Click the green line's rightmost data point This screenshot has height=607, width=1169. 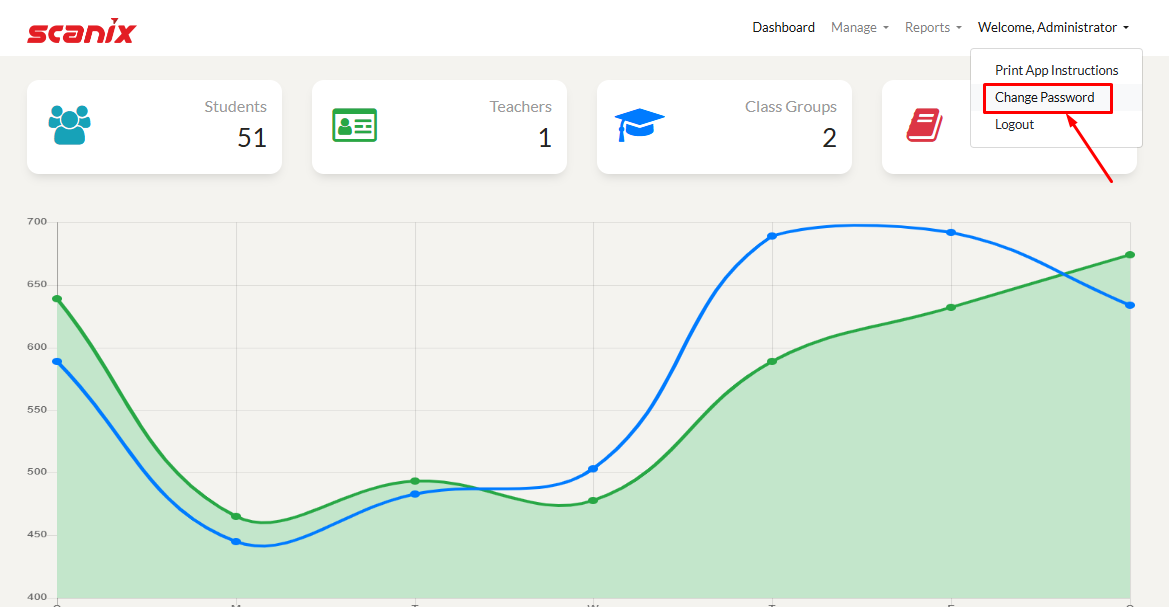coord(1130,255)
